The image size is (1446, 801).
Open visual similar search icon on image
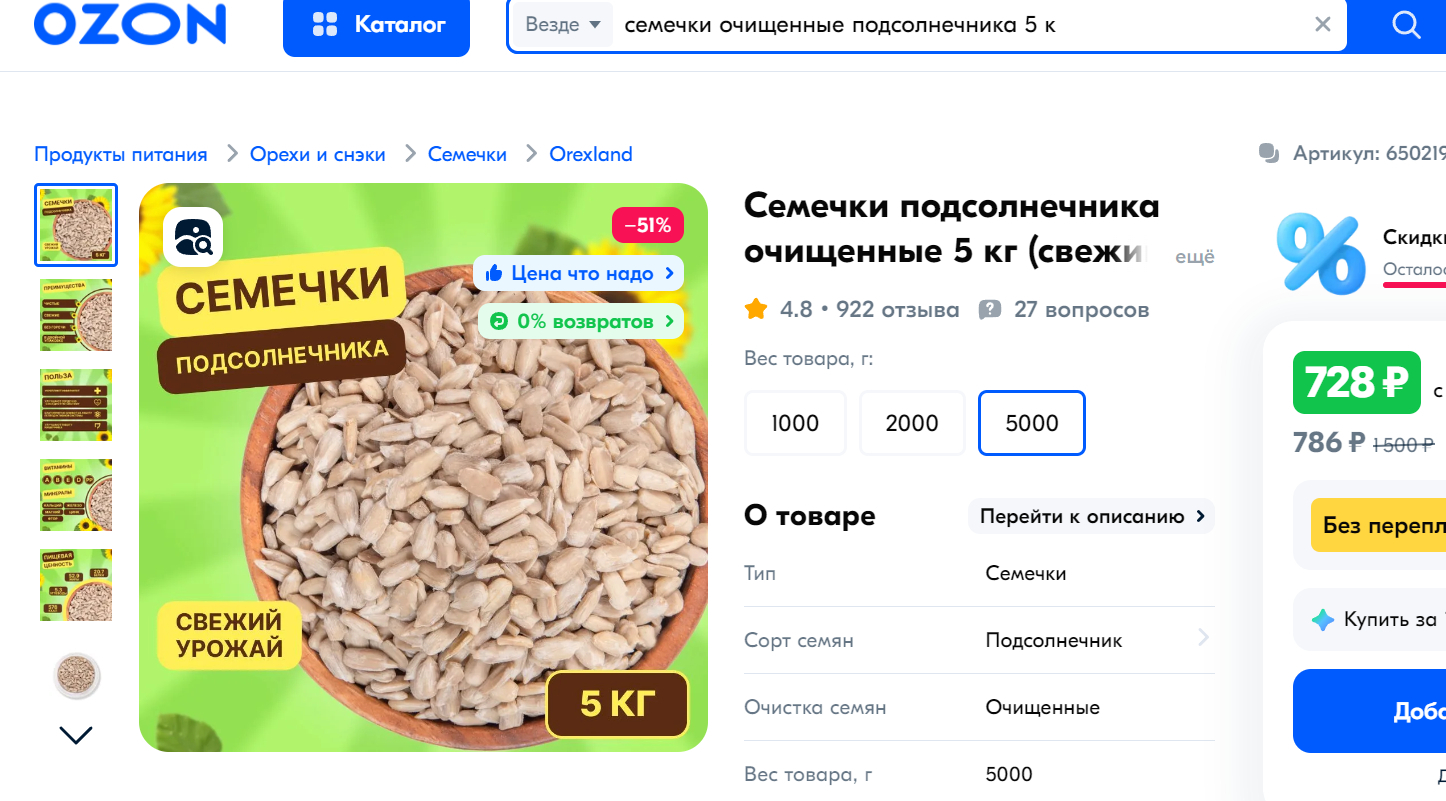coord(192,236)
